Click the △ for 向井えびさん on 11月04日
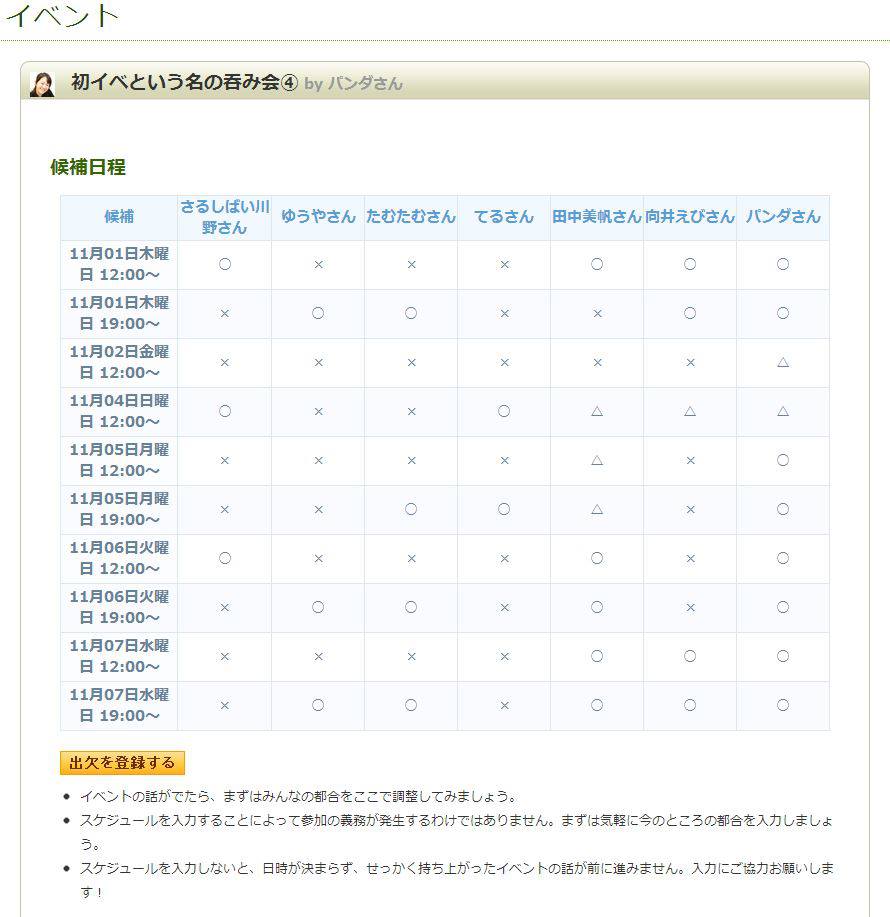This screenshot has height=917, width=890. [689, 411]
